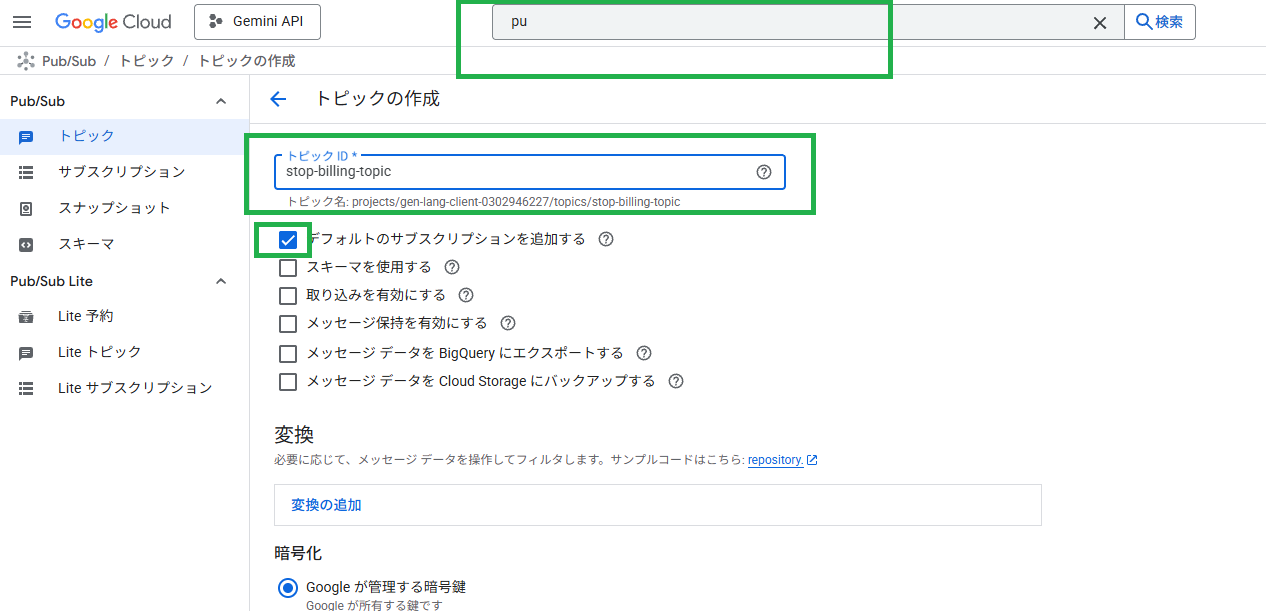Open help for メッセージ保持を有効にする option
Image resolution: width=1266 pixels, height=611 pixels.
508,323
